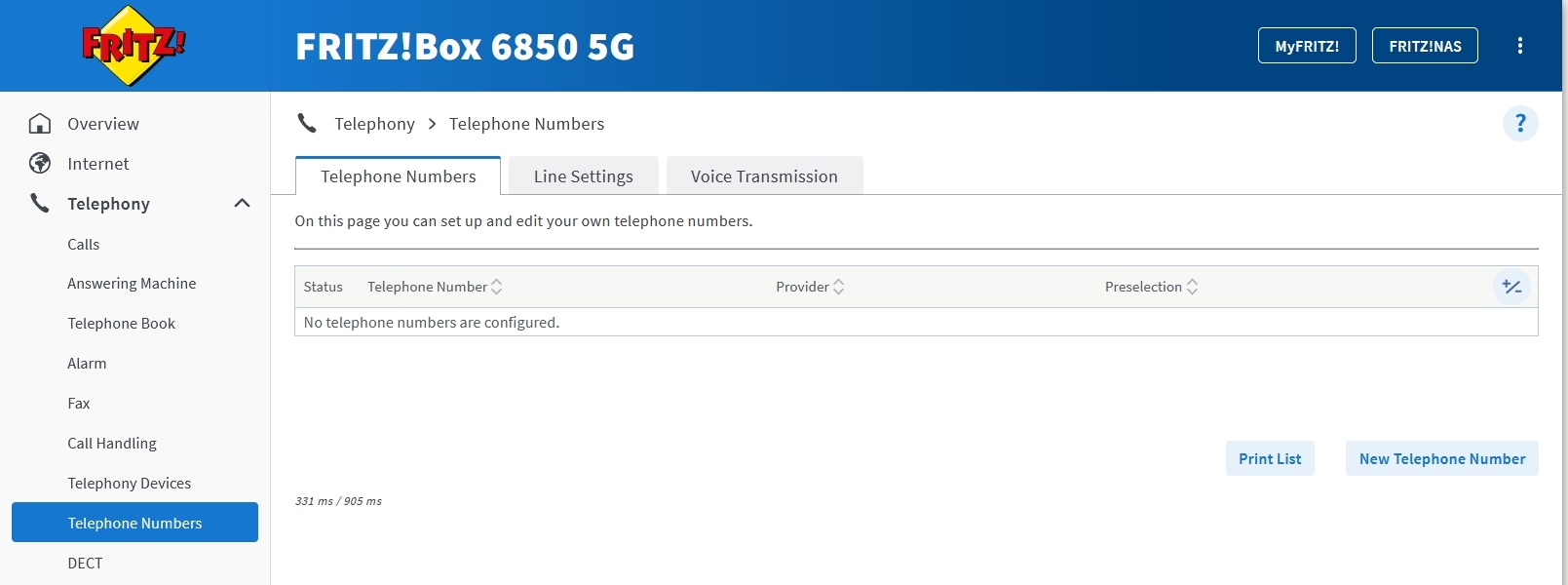This screenshot has height=585, width=1568.
Task: Sort by Telephone Number column
Action: (435, 287)
